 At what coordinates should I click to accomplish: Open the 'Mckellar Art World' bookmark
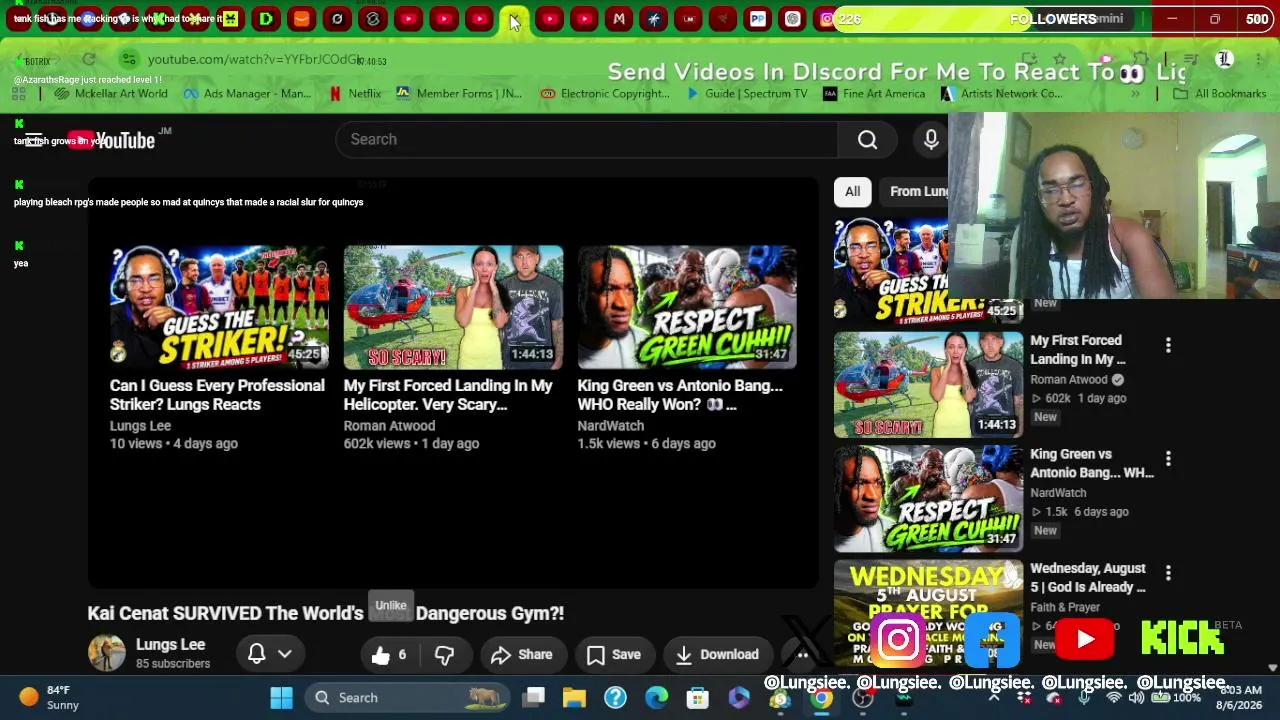coord(111,94)
